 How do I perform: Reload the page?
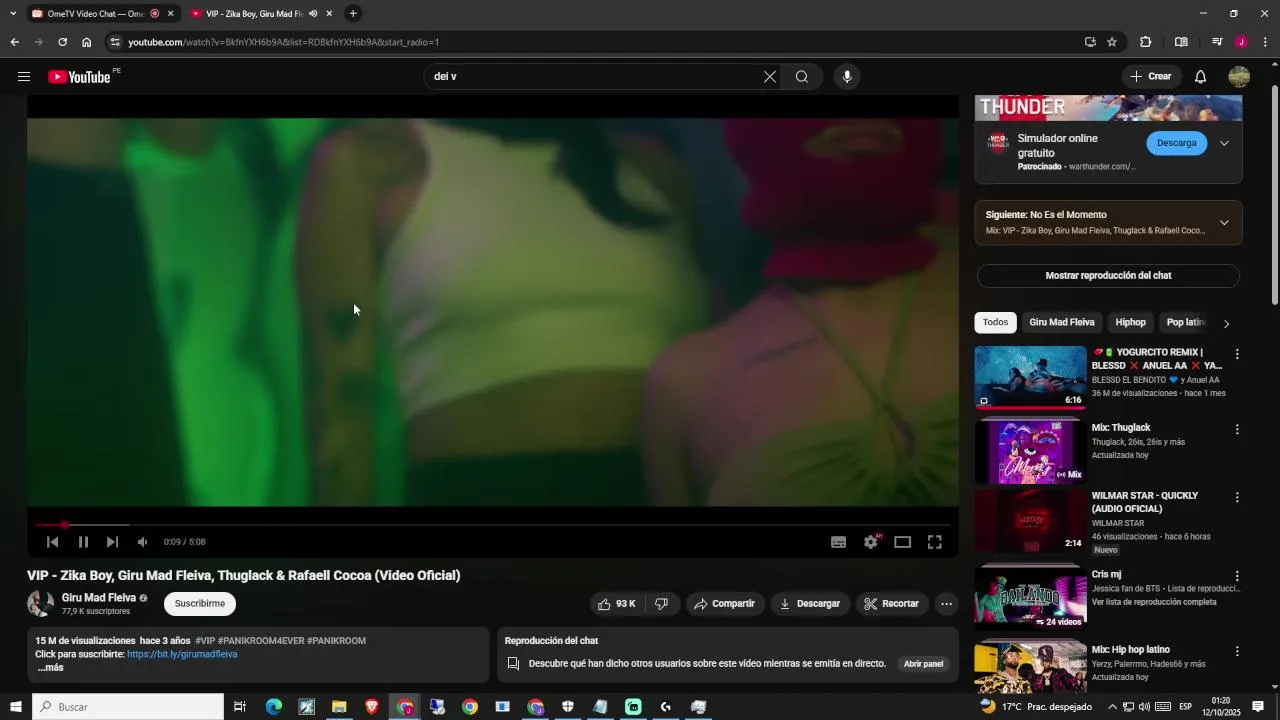click(x=62, y=42)
